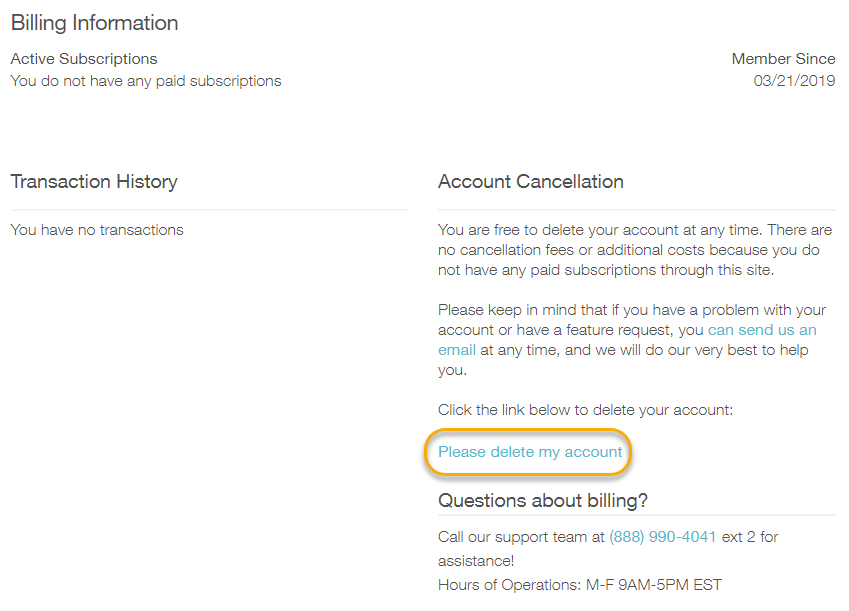Select the 'Account Cancellation' heading
Viewport: 849px width, 611px height.
point(531,182)
